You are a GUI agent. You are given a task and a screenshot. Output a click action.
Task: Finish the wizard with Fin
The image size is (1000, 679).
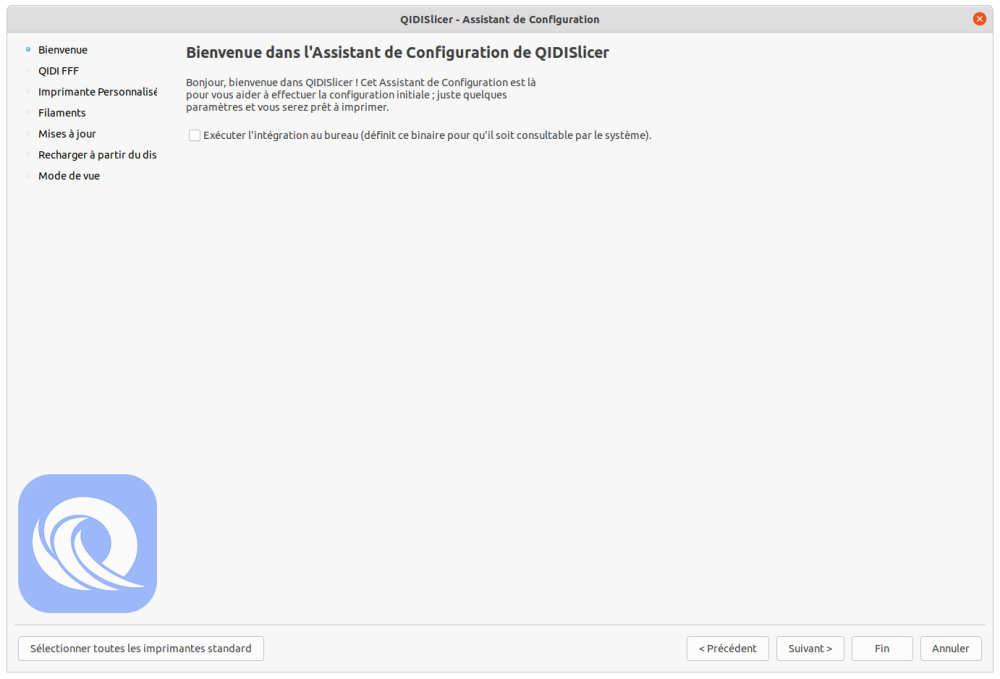click(882, 648)
